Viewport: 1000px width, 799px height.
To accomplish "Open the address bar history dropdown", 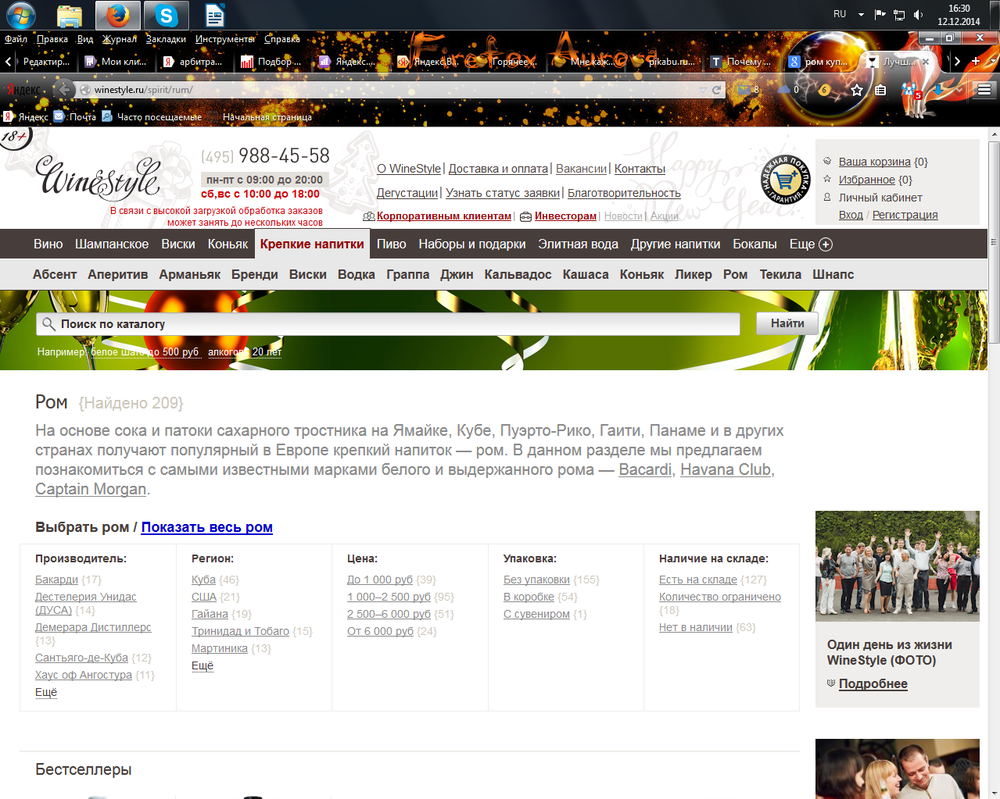I will click(703, 90).
